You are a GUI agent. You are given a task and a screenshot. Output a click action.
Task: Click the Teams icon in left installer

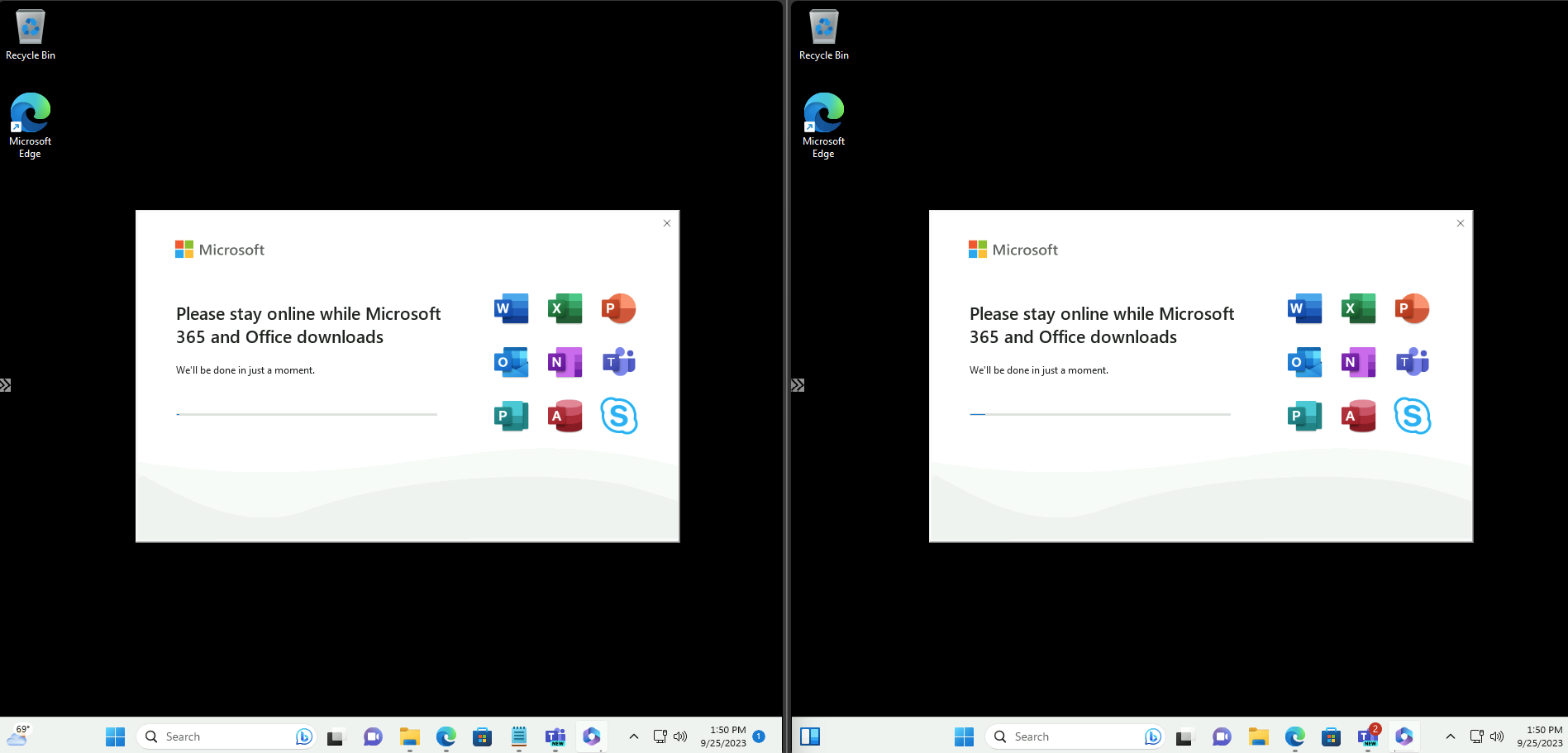(618, 362)
